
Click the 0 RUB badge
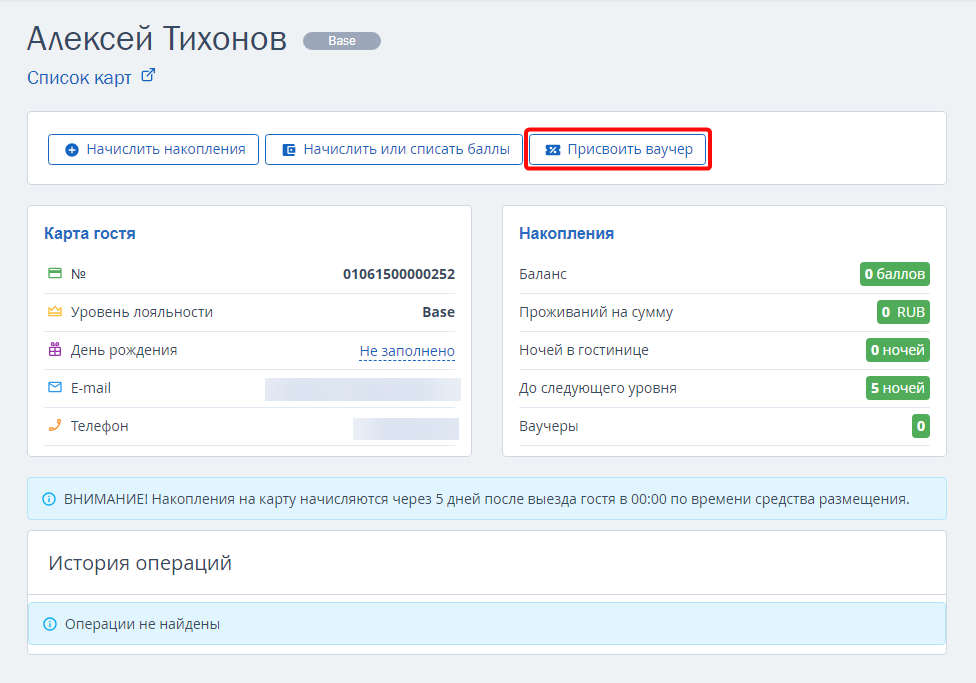[x=903, y=312]
